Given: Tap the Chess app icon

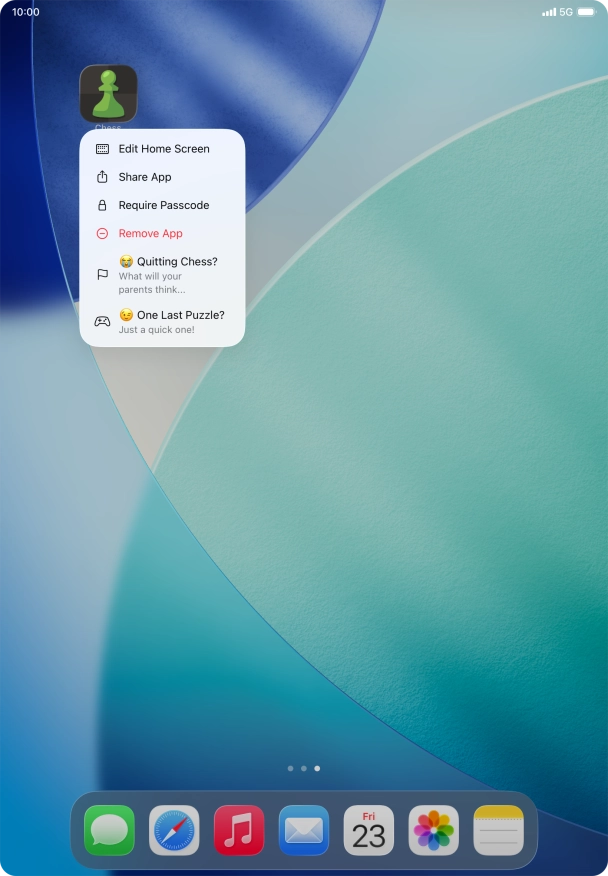Looking at the screenshot, I should (x=108, y=94).
